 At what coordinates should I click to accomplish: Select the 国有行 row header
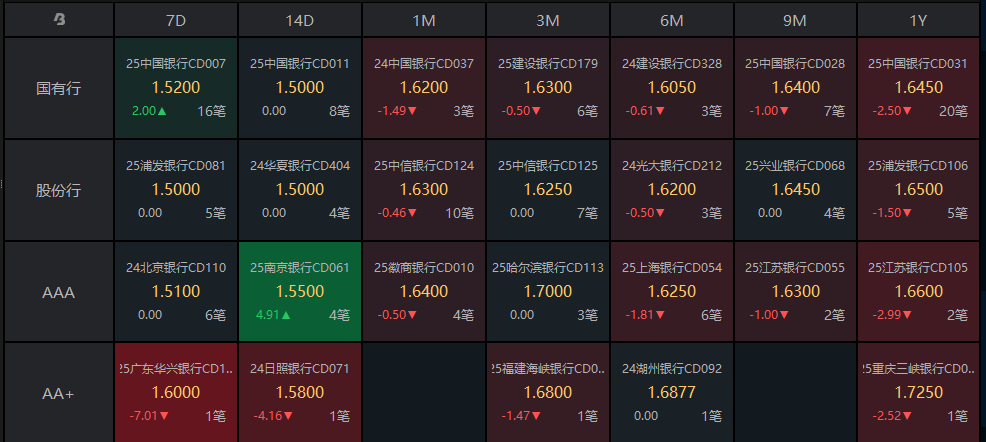(x=59, y=88)
